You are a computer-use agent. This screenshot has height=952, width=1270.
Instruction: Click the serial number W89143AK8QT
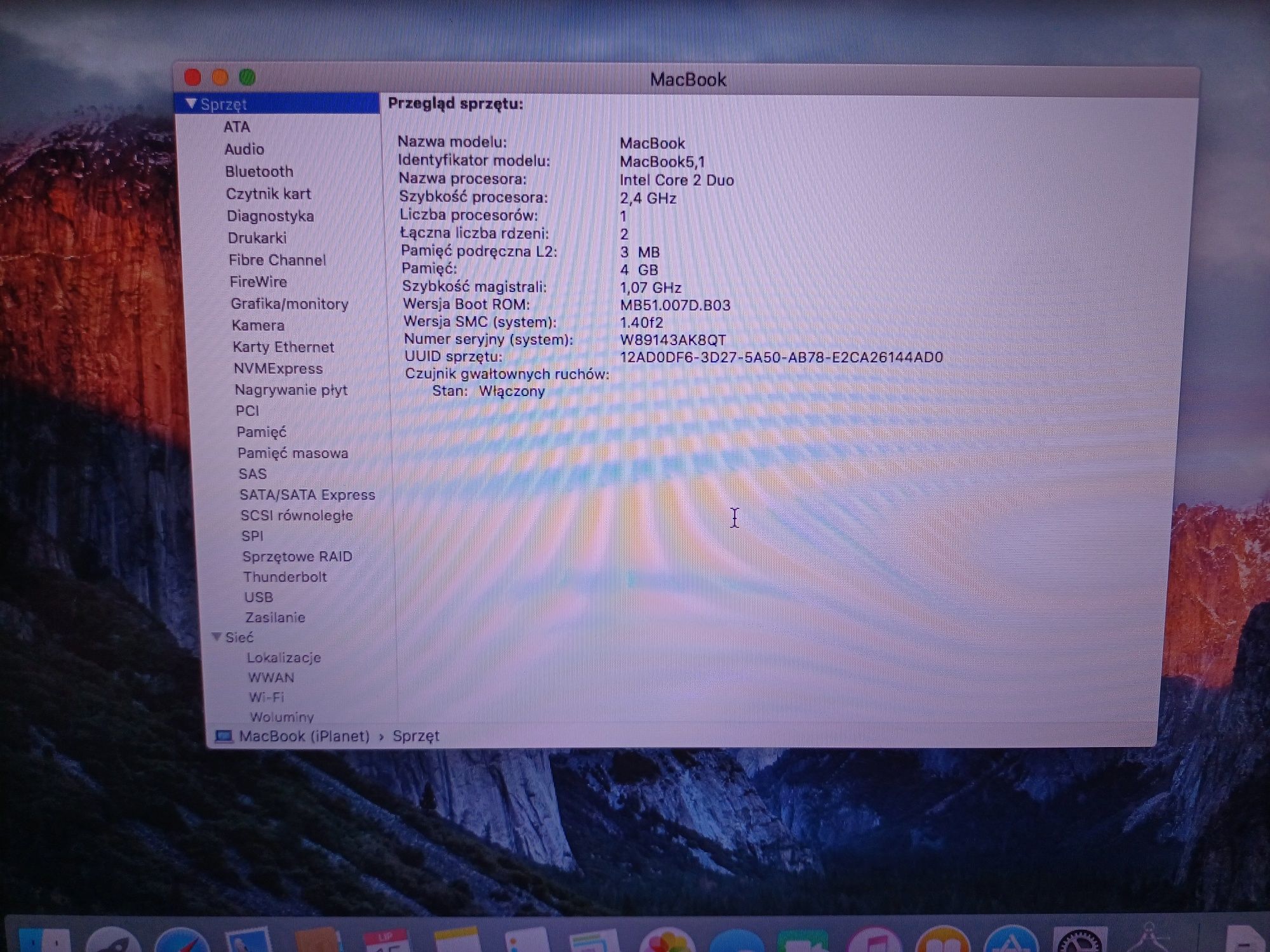673,340
